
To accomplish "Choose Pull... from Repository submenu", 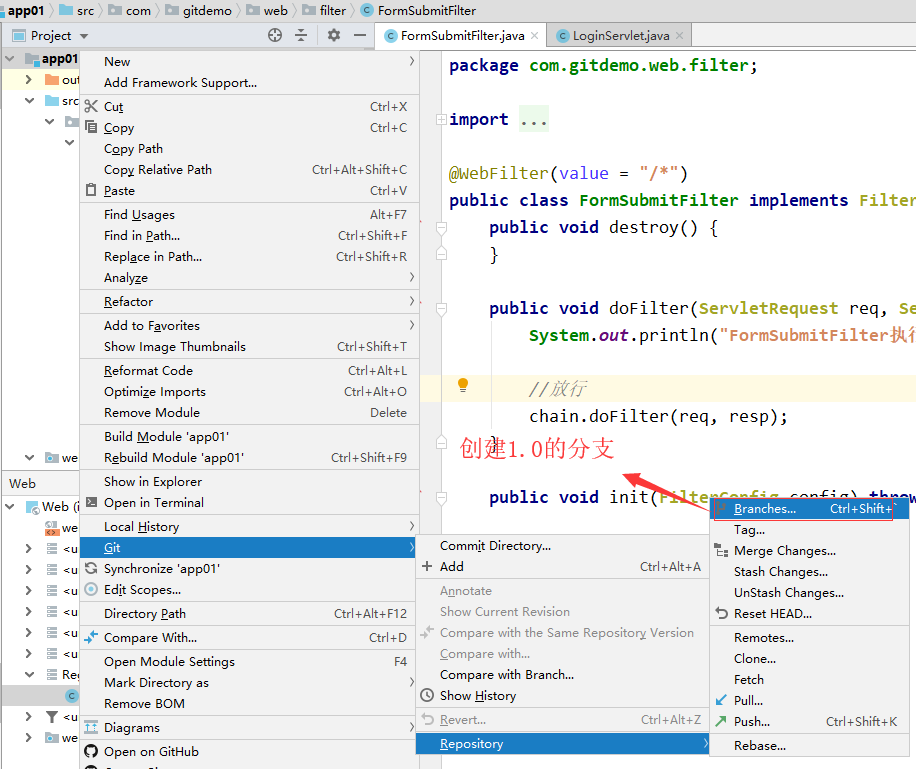I will pyautogui.click(x=810, y=701).
